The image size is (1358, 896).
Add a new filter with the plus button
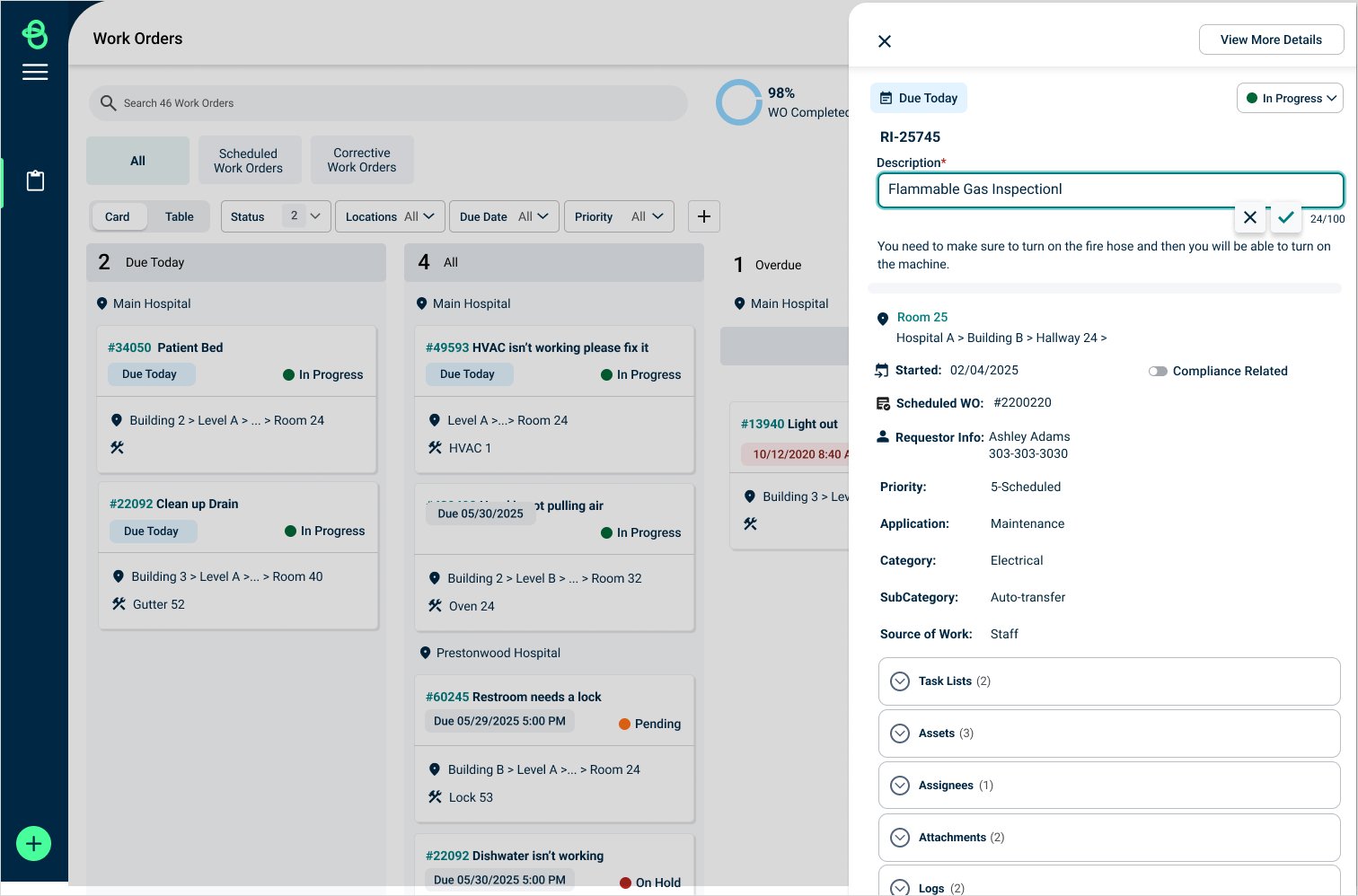click(x=703, y=216)
